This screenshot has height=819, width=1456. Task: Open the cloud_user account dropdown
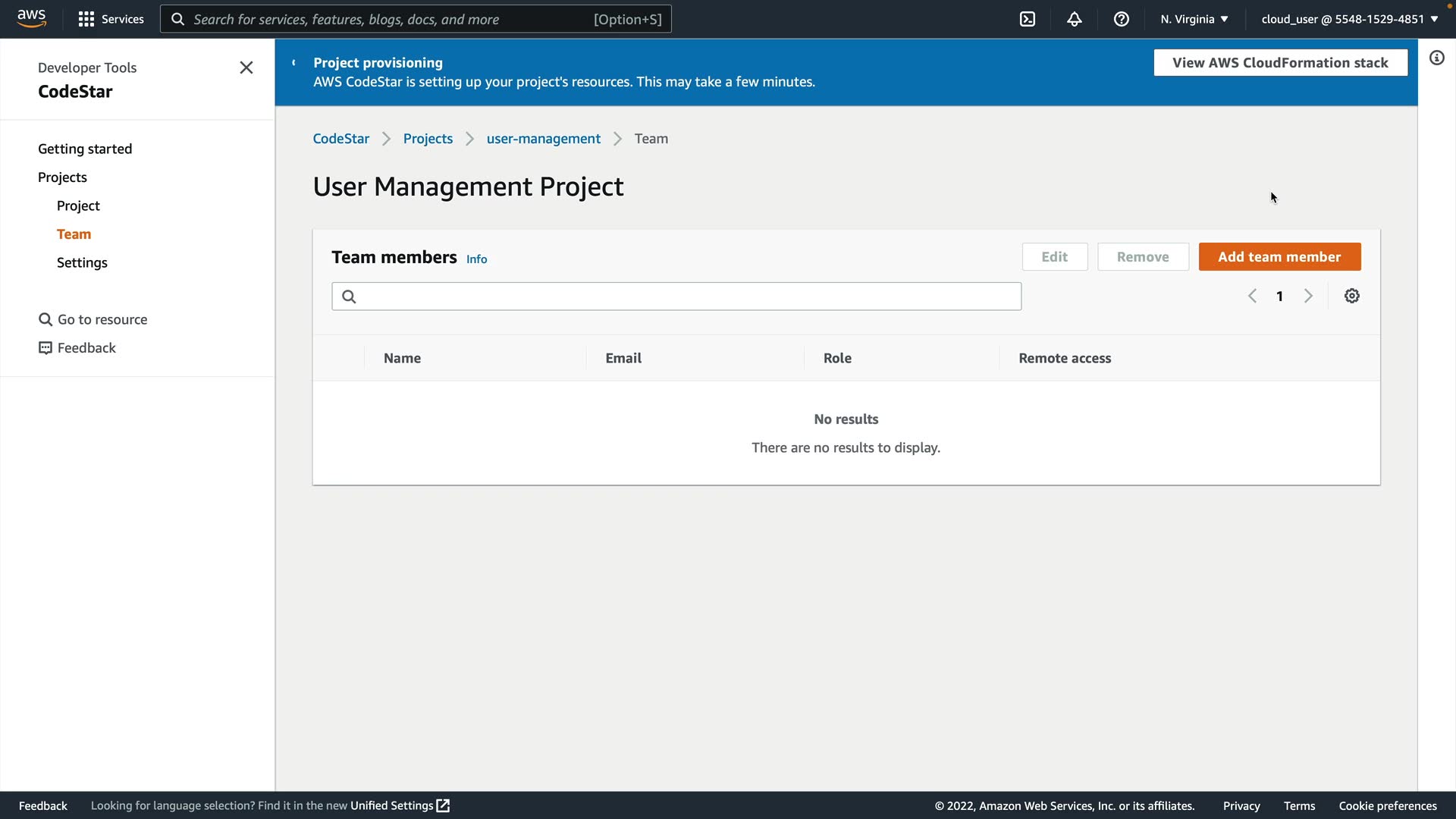point(1350,19)
